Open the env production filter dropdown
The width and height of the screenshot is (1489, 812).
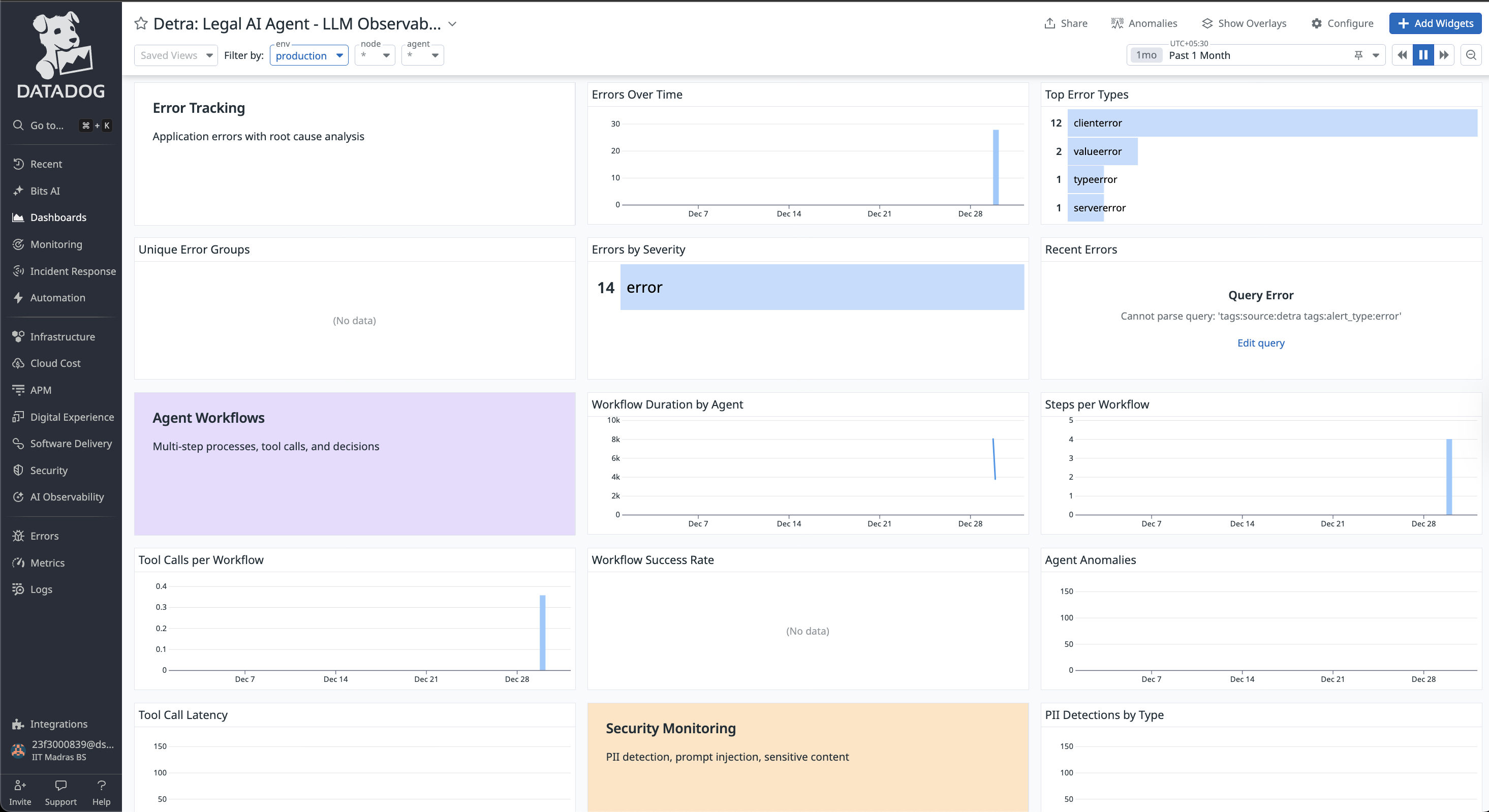tap(308, 55)
